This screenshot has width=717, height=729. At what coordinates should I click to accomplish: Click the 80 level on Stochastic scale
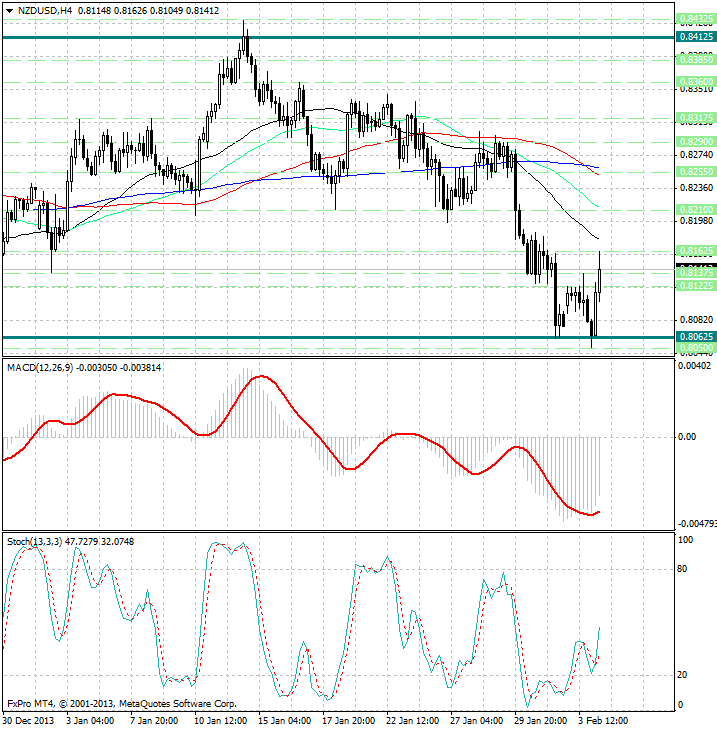click(x=683, y=569)
